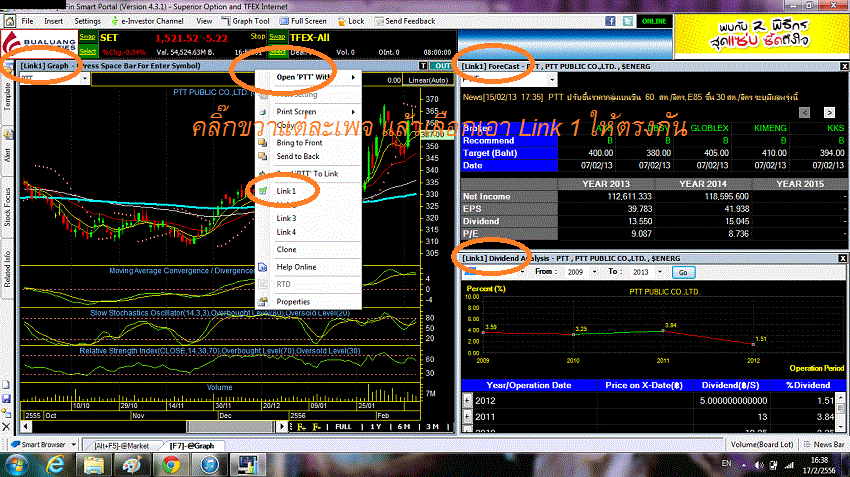
Task: Click the volume speaker icon in the system tray
Action: coord(759,465)
